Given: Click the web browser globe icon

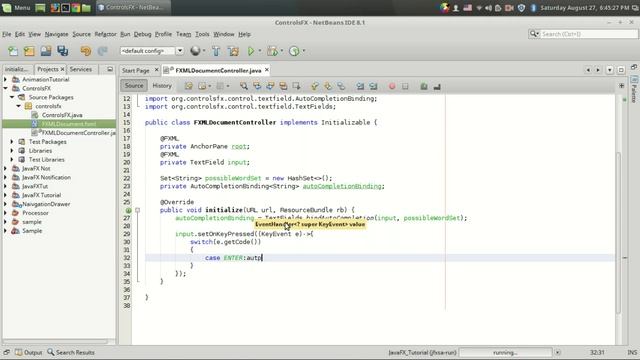Looking at the screenshot, I should pyautogui.click(x=195, y=51).
